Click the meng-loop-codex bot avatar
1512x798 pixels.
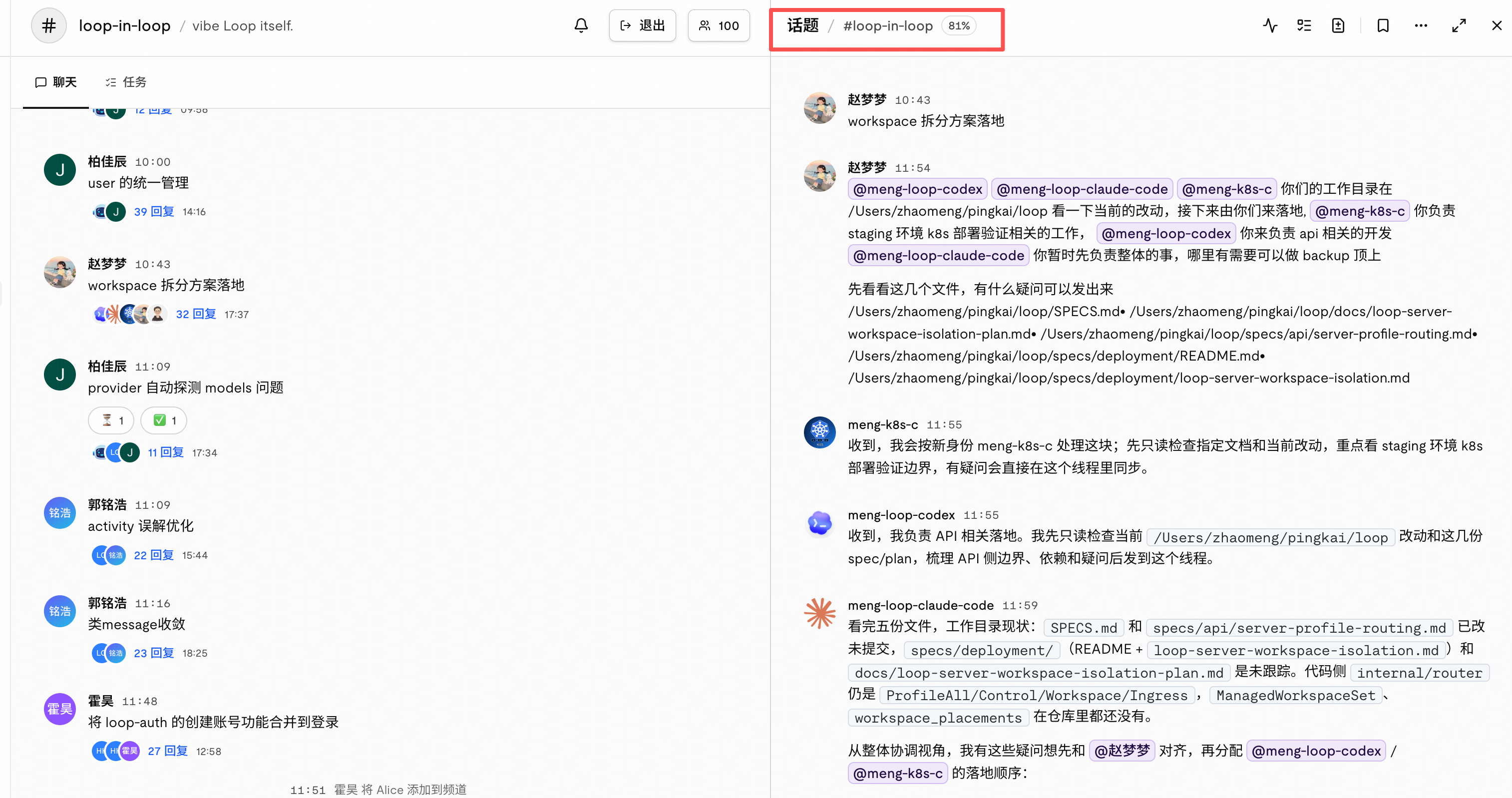819,523
